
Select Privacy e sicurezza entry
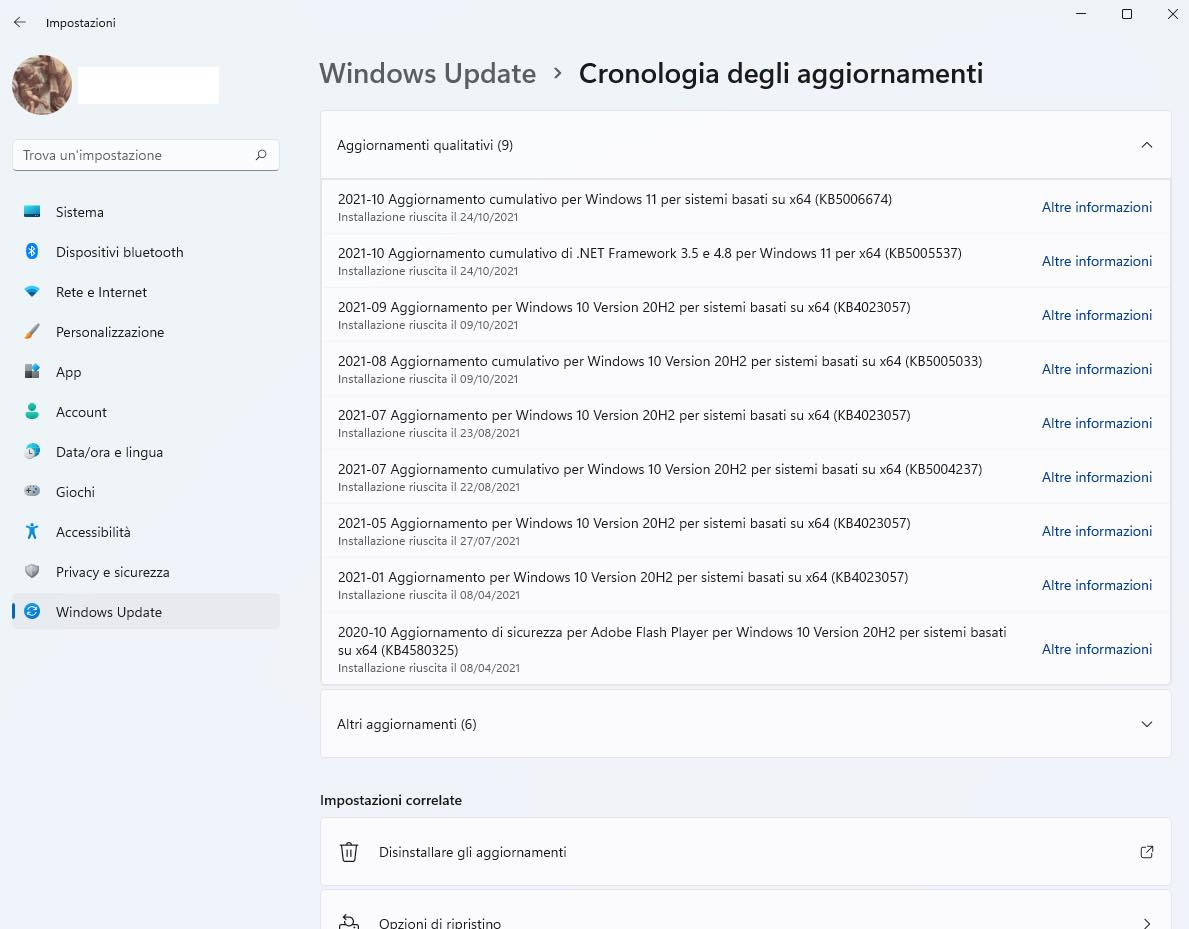pyautogui.click(x=146, y=572)
